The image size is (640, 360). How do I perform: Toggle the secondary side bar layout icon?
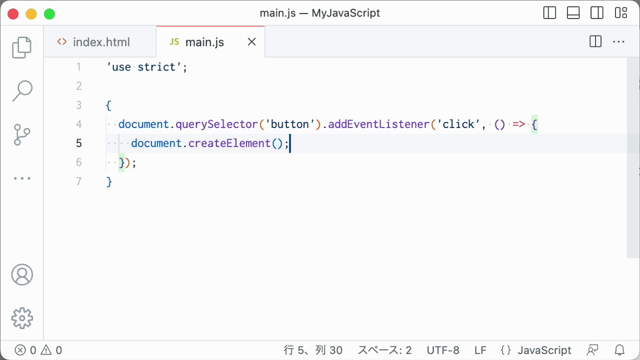[597, 13]
